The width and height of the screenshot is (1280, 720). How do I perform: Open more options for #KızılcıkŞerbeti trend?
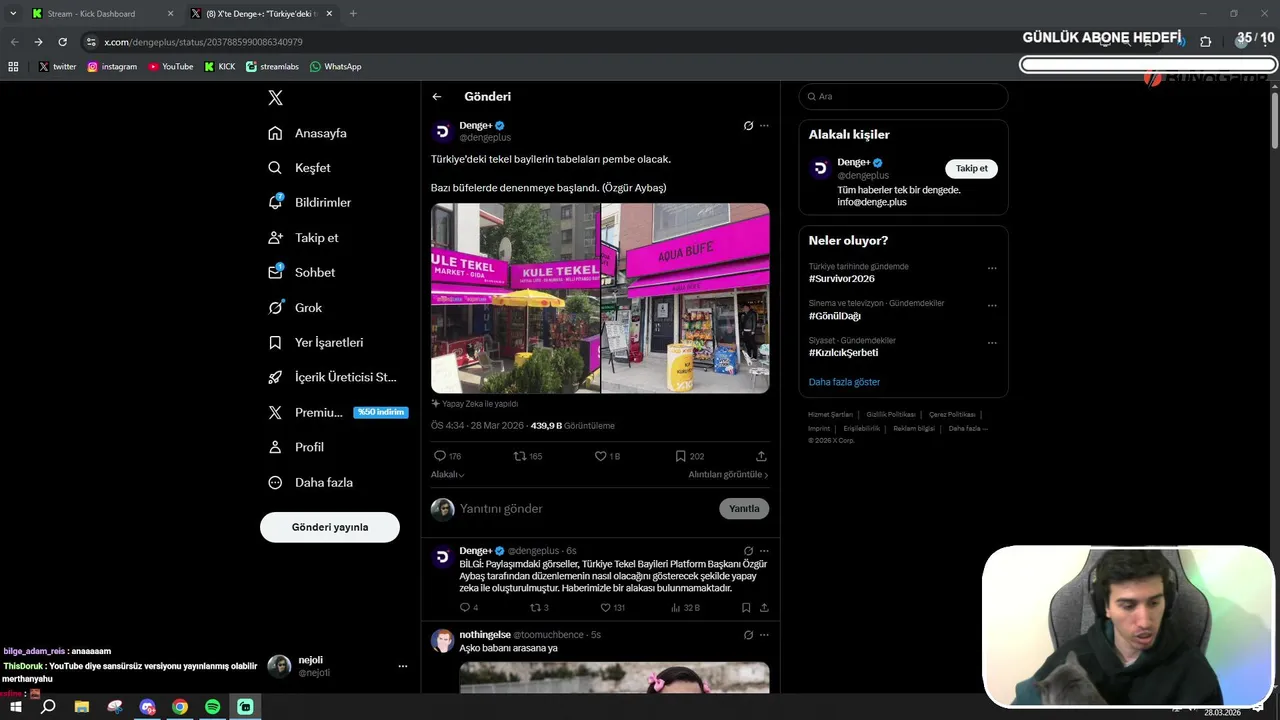[x=992, y=342]
